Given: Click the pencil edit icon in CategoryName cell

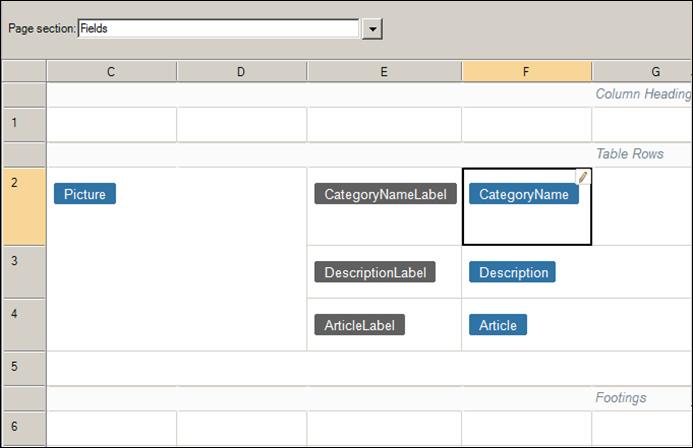Looking at the screenshot, I should pyautogui.click(x=583, y=177).
